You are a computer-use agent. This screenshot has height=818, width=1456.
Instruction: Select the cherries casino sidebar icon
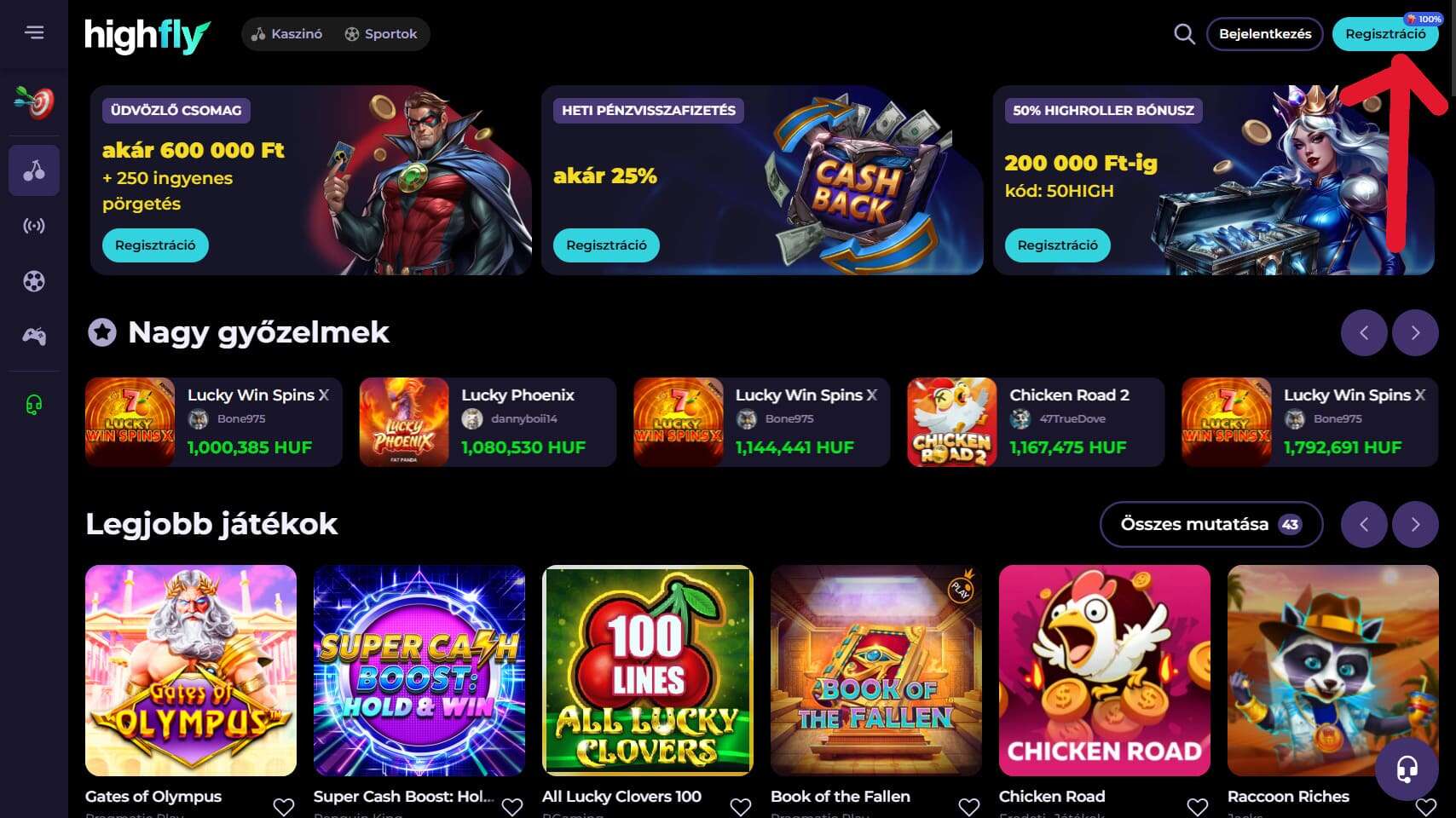[x=34, y=170]
